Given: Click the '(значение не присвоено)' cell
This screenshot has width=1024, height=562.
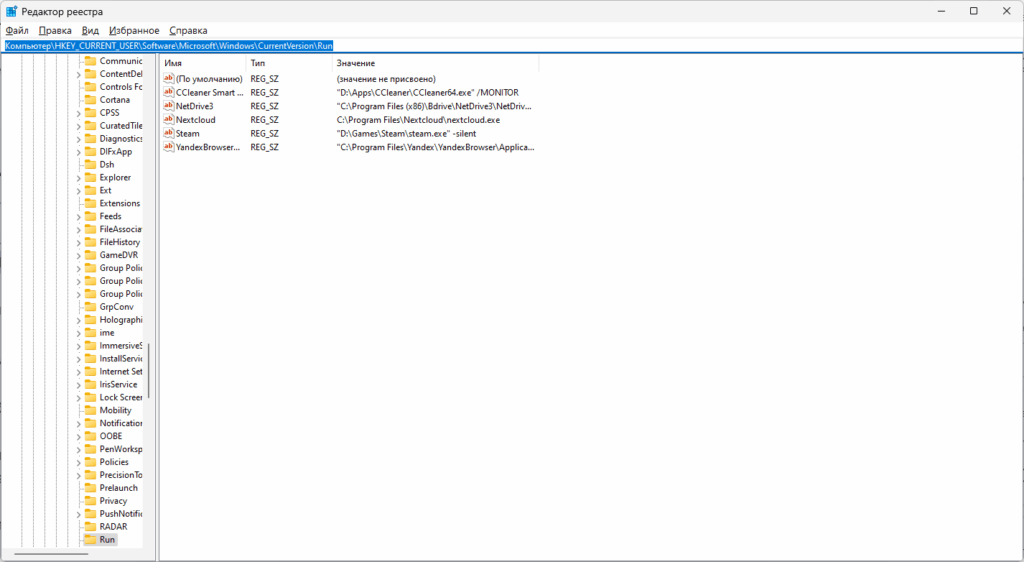Looking at the screenshot, I should pos(386,79).
